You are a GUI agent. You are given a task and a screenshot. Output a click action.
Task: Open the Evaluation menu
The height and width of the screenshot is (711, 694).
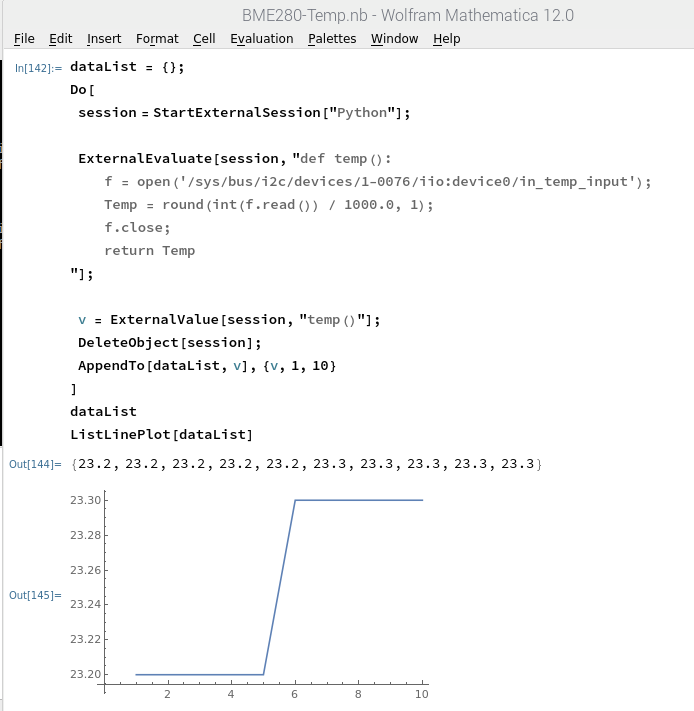point(262,39)
